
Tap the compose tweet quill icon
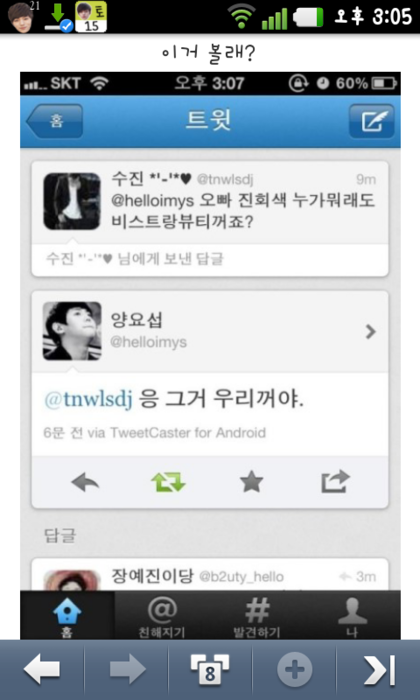pyautogui.click(x=371, y=121)
